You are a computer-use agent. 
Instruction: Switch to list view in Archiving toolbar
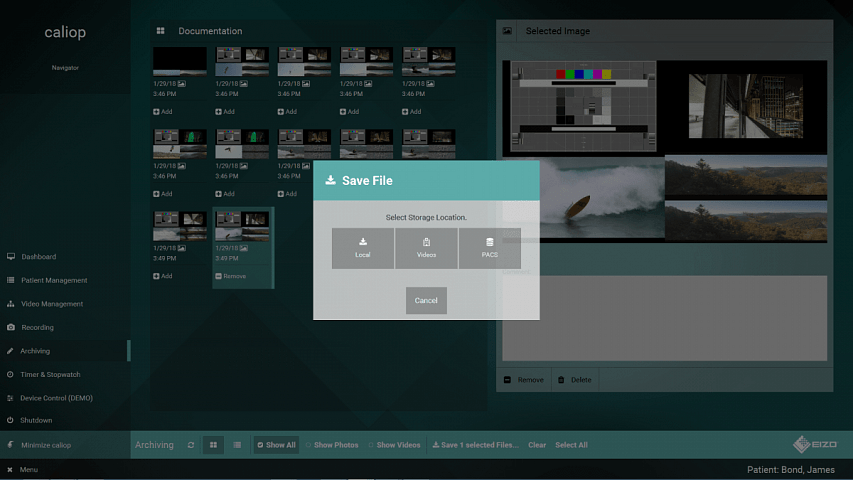[237, 445]
